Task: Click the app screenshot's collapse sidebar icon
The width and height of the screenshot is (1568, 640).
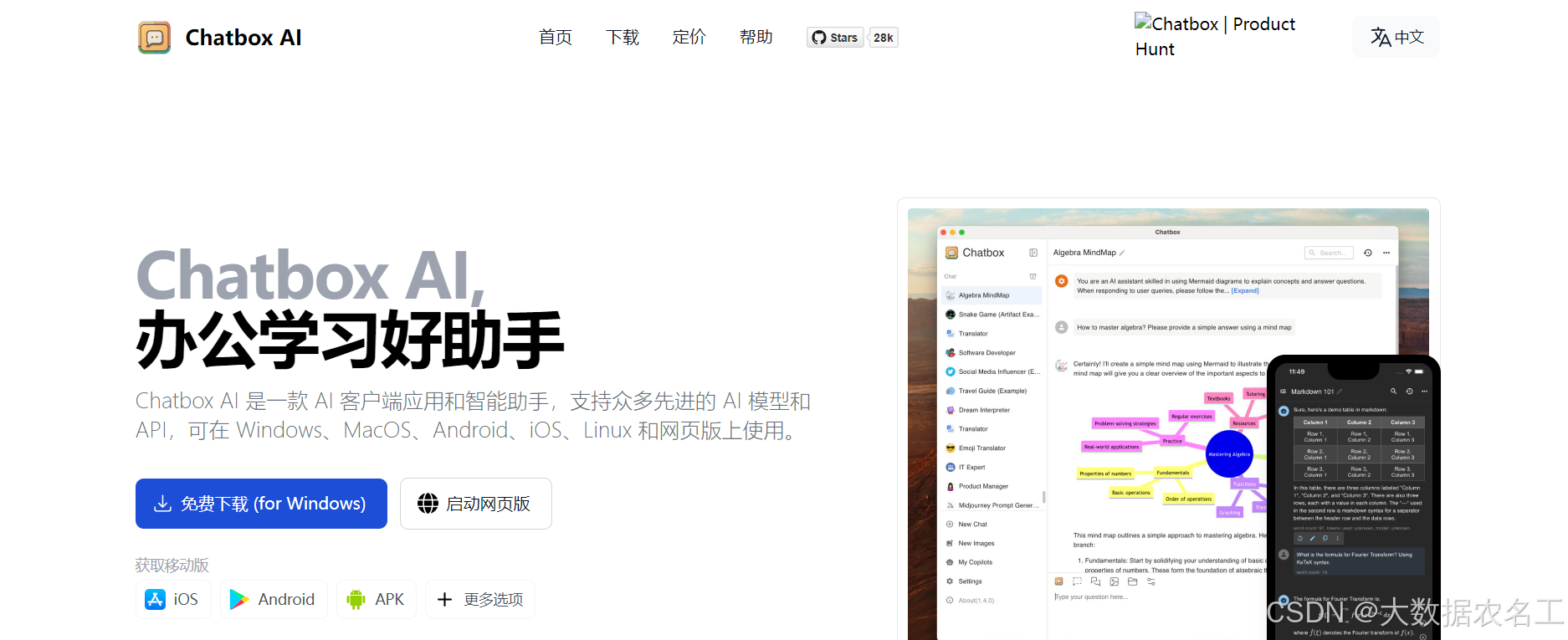Action: click(1033, 253)
